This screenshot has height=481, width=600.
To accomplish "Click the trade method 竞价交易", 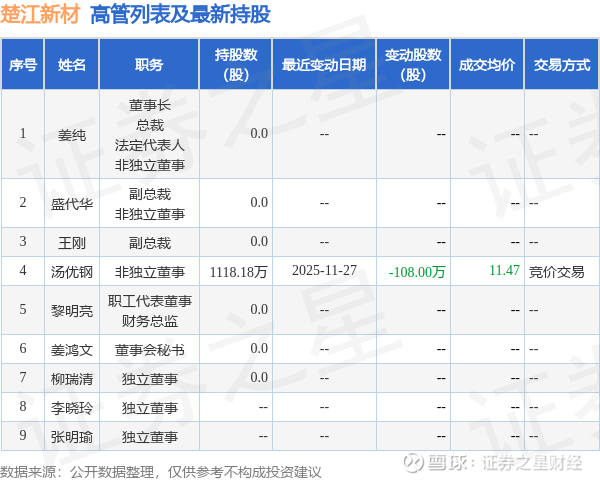I will pos(556,272).
